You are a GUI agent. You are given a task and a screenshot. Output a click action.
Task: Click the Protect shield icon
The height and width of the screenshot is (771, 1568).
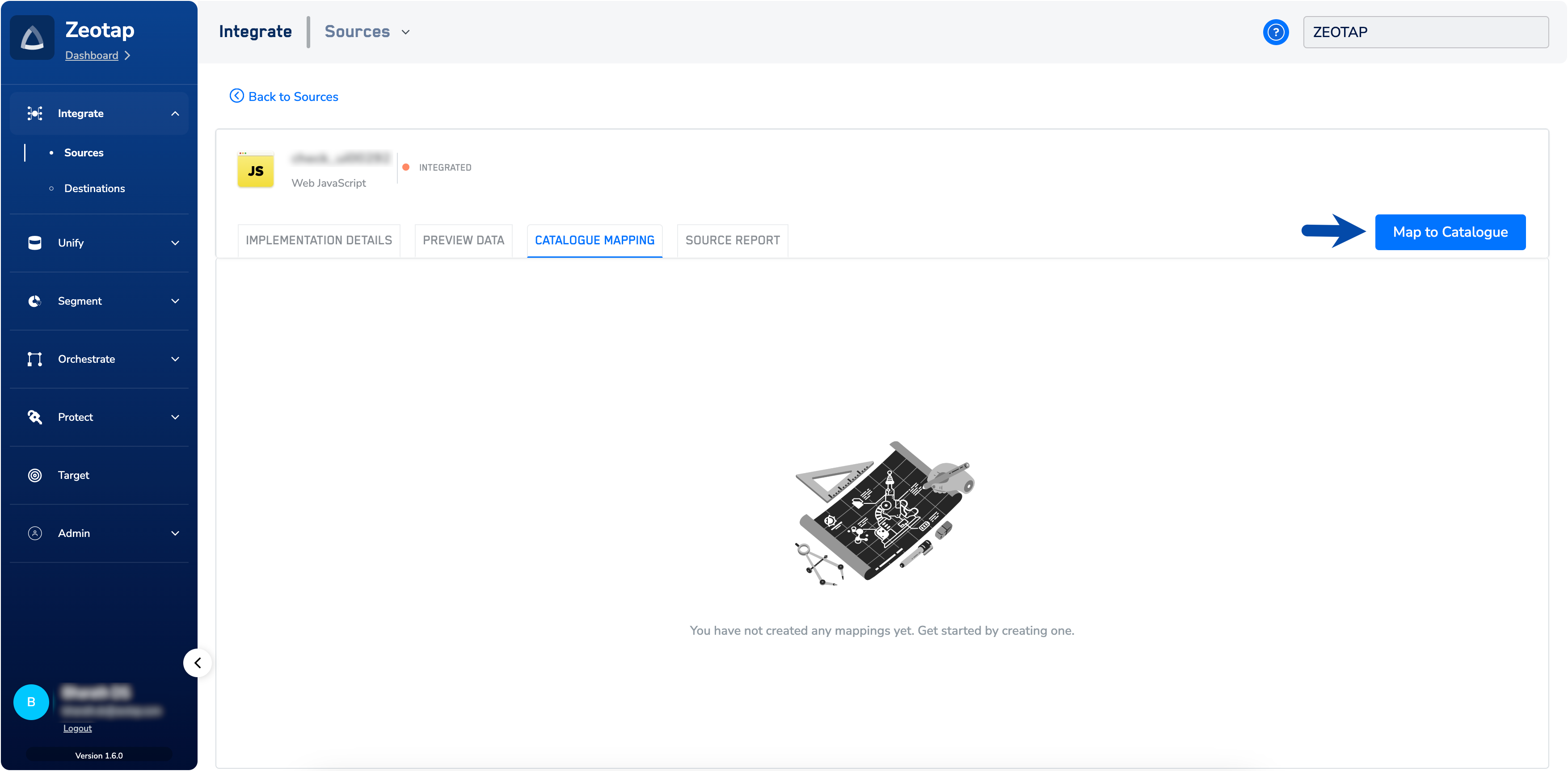(35, 417)
